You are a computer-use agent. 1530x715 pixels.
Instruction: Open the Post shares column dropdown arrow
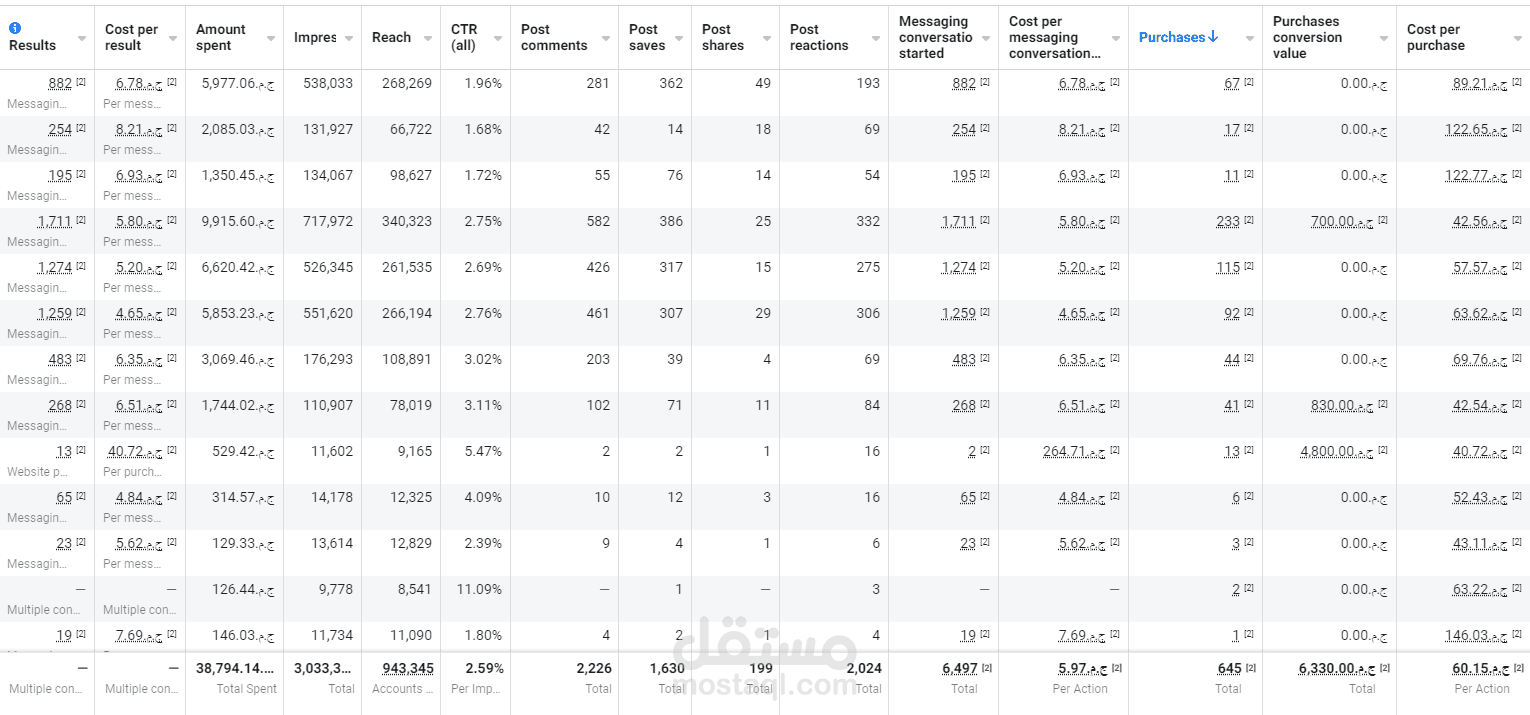pos(767,38)
